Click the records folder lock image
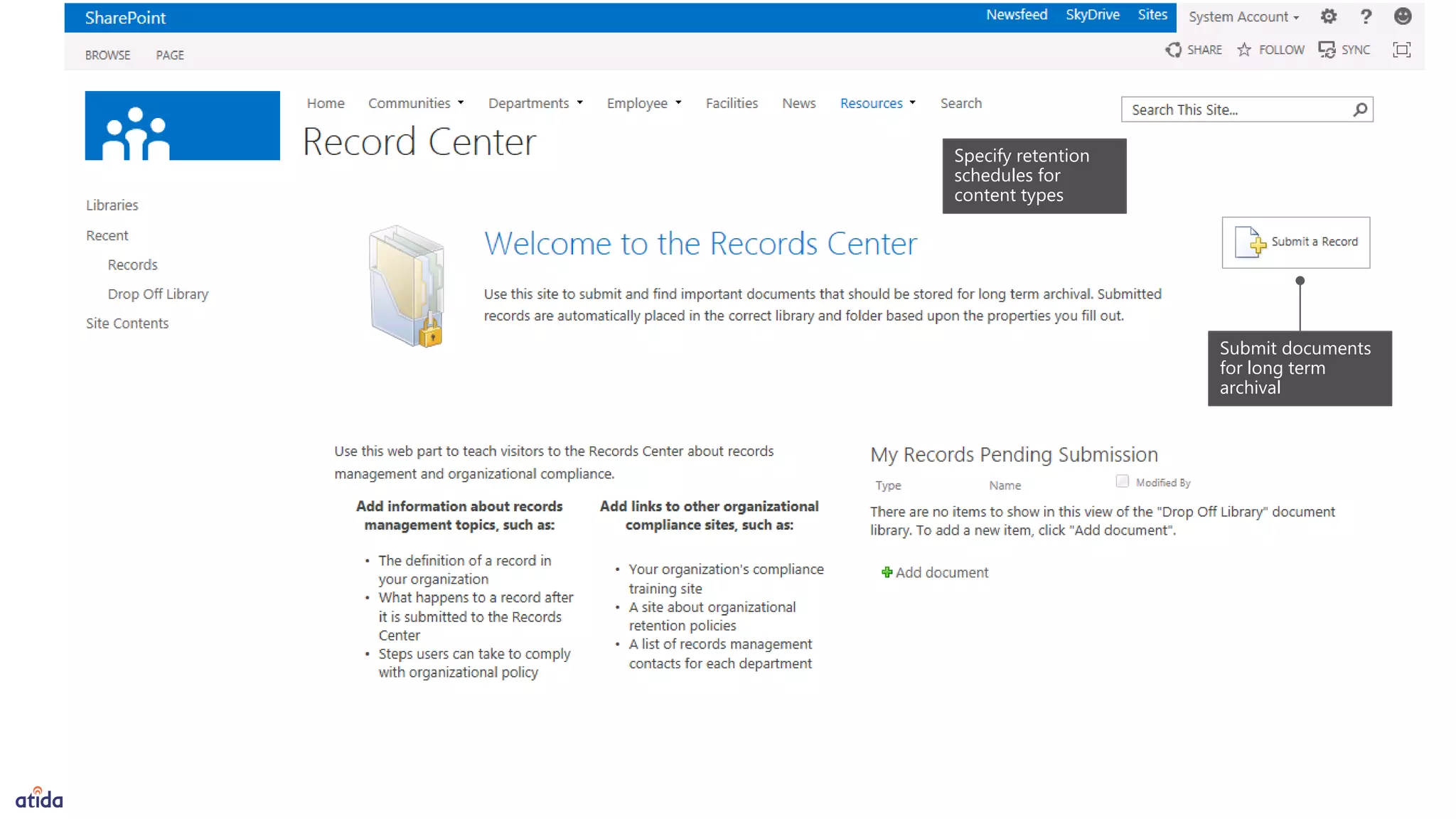The height and width of the screenshot is (819, 1456). (x=407, y=286)
